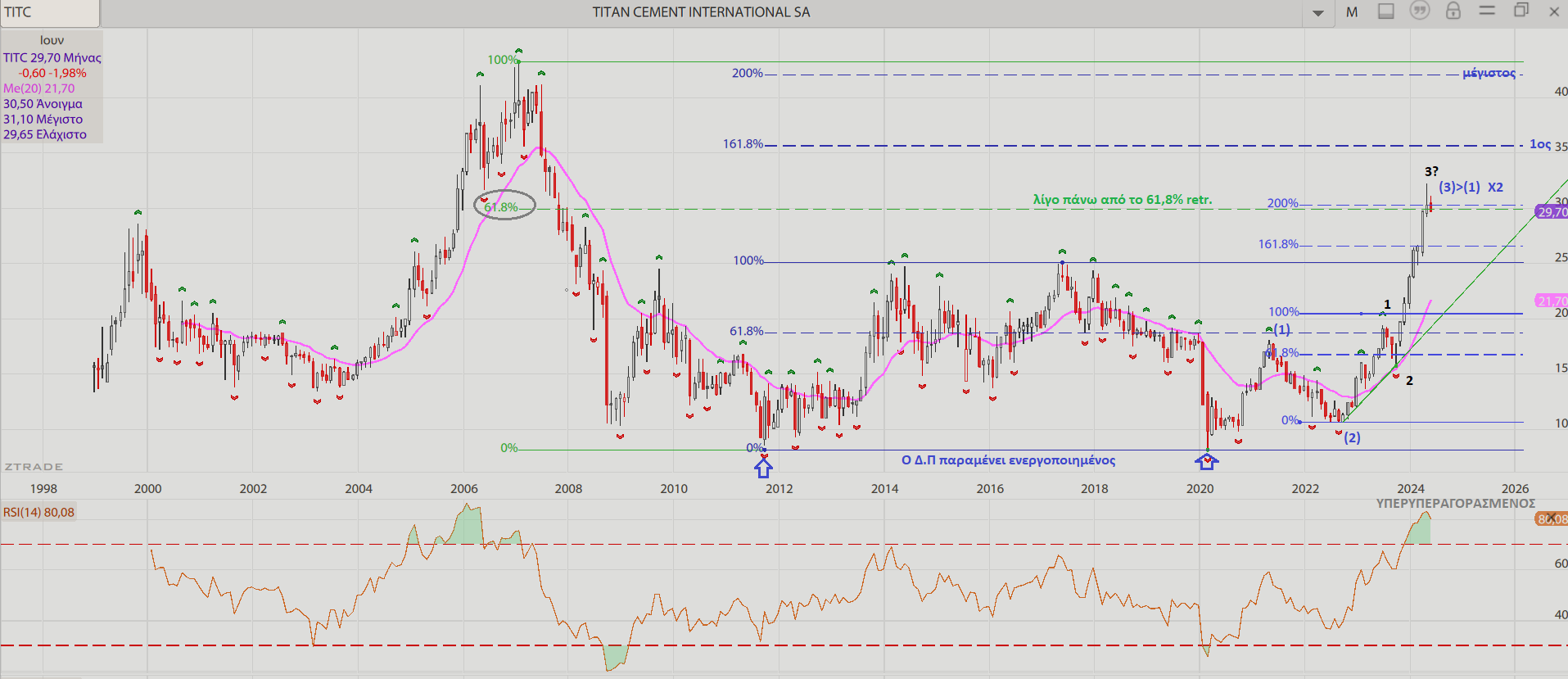The height and width of the screenshot is (679, 1568).
Task: Click the Ιουν month label in legend
Action: click(x=52, y=40)
